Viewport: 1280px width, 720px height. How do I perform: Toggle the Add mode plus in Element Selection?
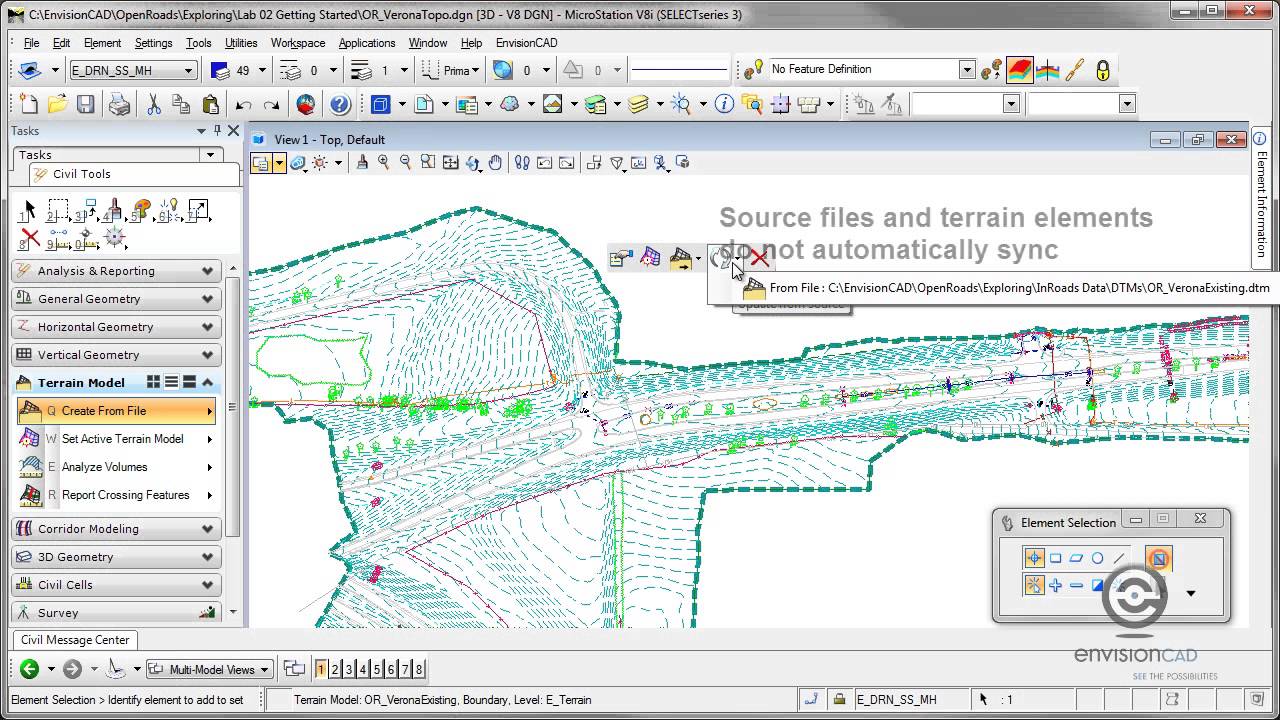point(1055,585)
